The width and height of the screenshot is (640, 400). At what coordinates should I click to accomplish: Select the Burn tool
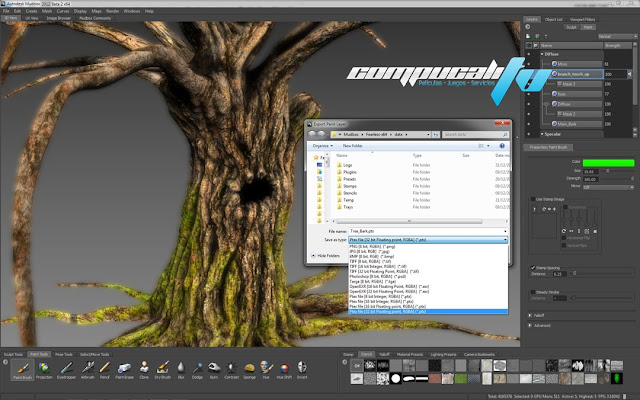(214, 370)
